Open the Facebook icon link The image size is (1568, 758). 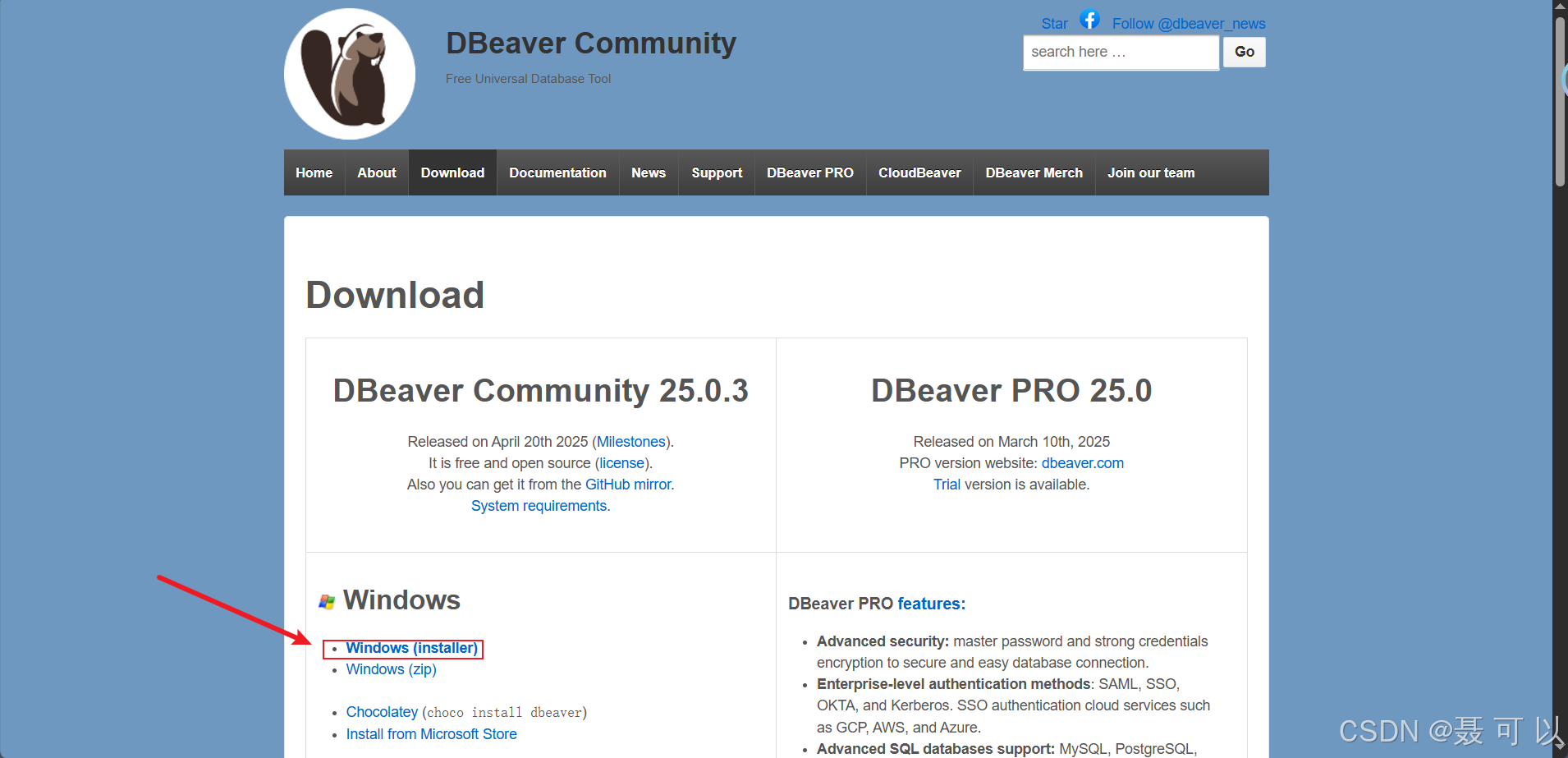(1089, 19)
